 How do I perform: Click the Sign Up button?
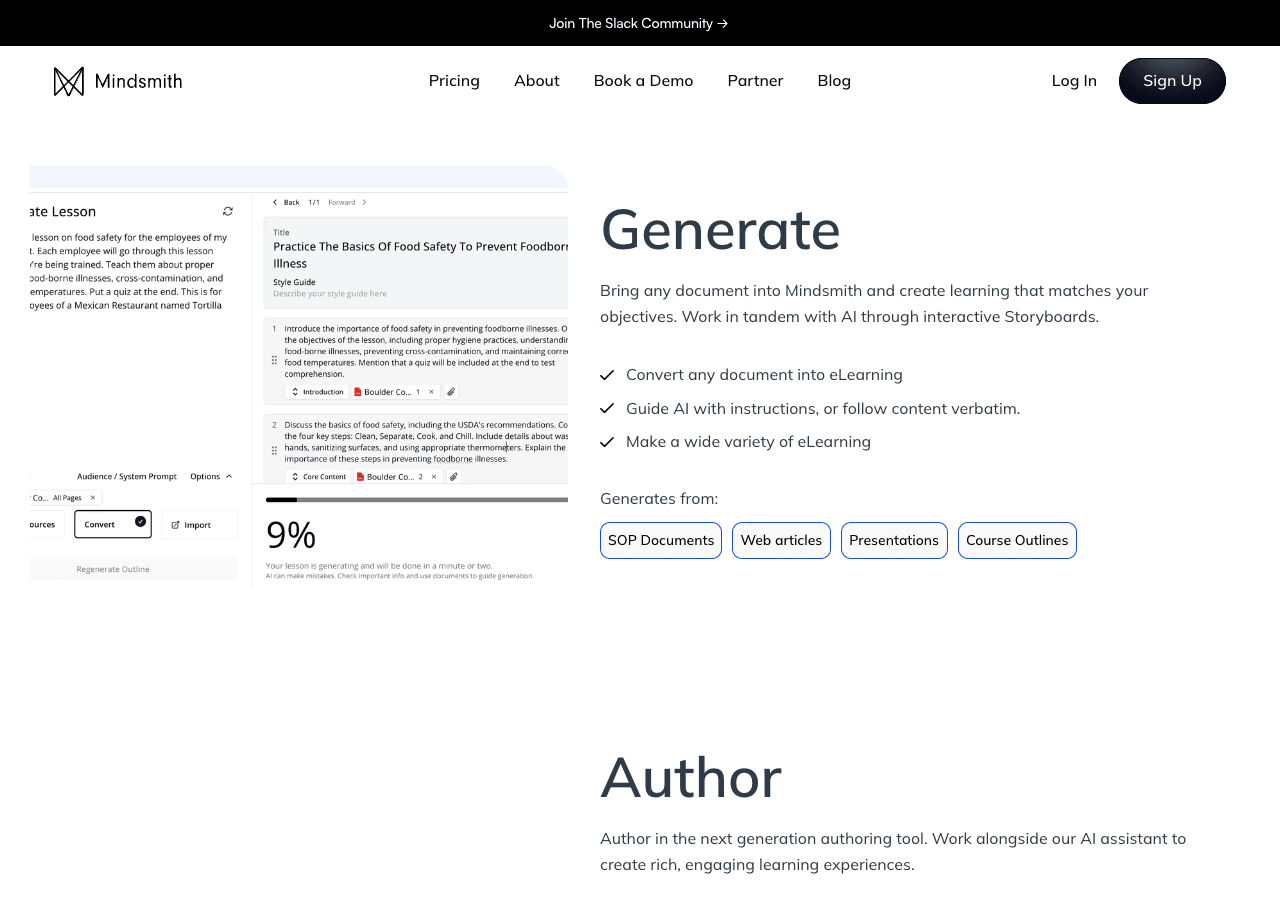(x=1172, y=81)
